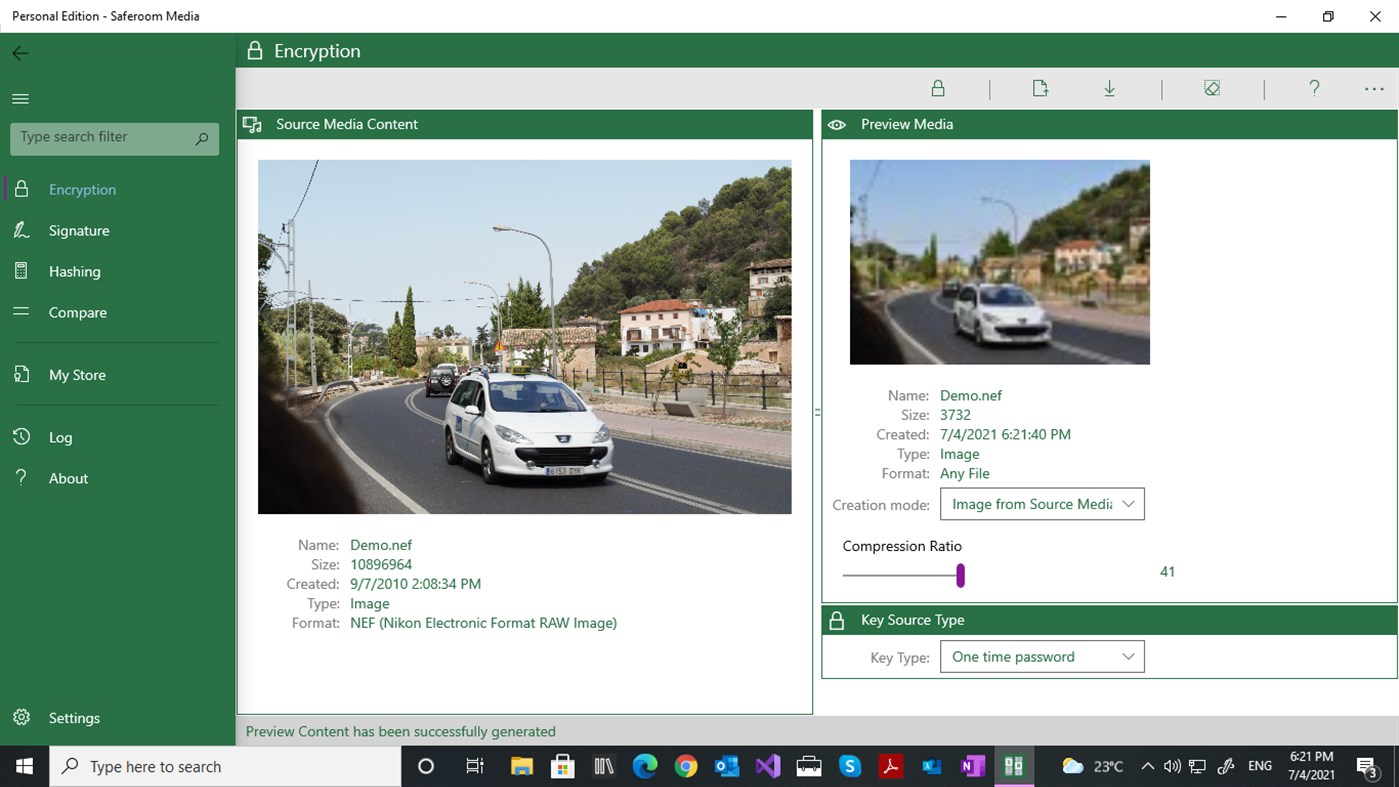Click the Key Source Type lock icon
Screen dimensions: 1399x787
point(836,620)
